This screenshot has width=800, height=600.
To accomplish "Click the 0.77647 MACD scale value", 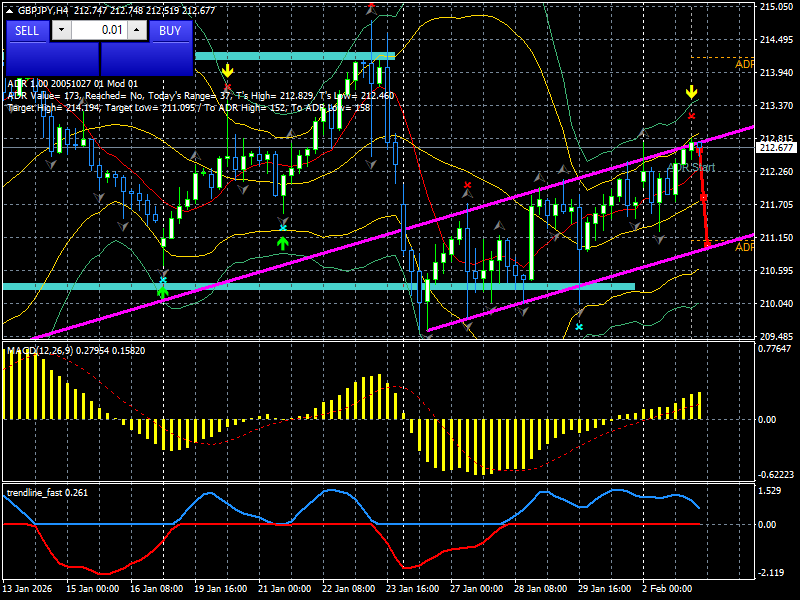I will click(x=774, y=349).
